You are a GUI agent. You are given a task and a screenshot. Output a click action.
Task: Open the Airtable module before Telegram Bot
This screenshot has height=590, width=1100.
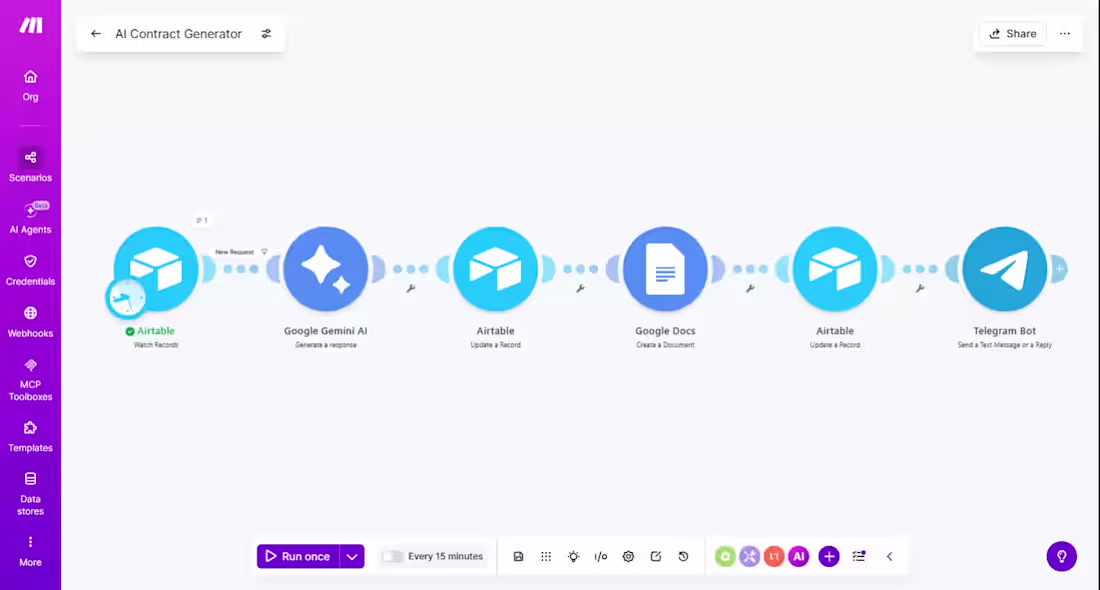835,269
